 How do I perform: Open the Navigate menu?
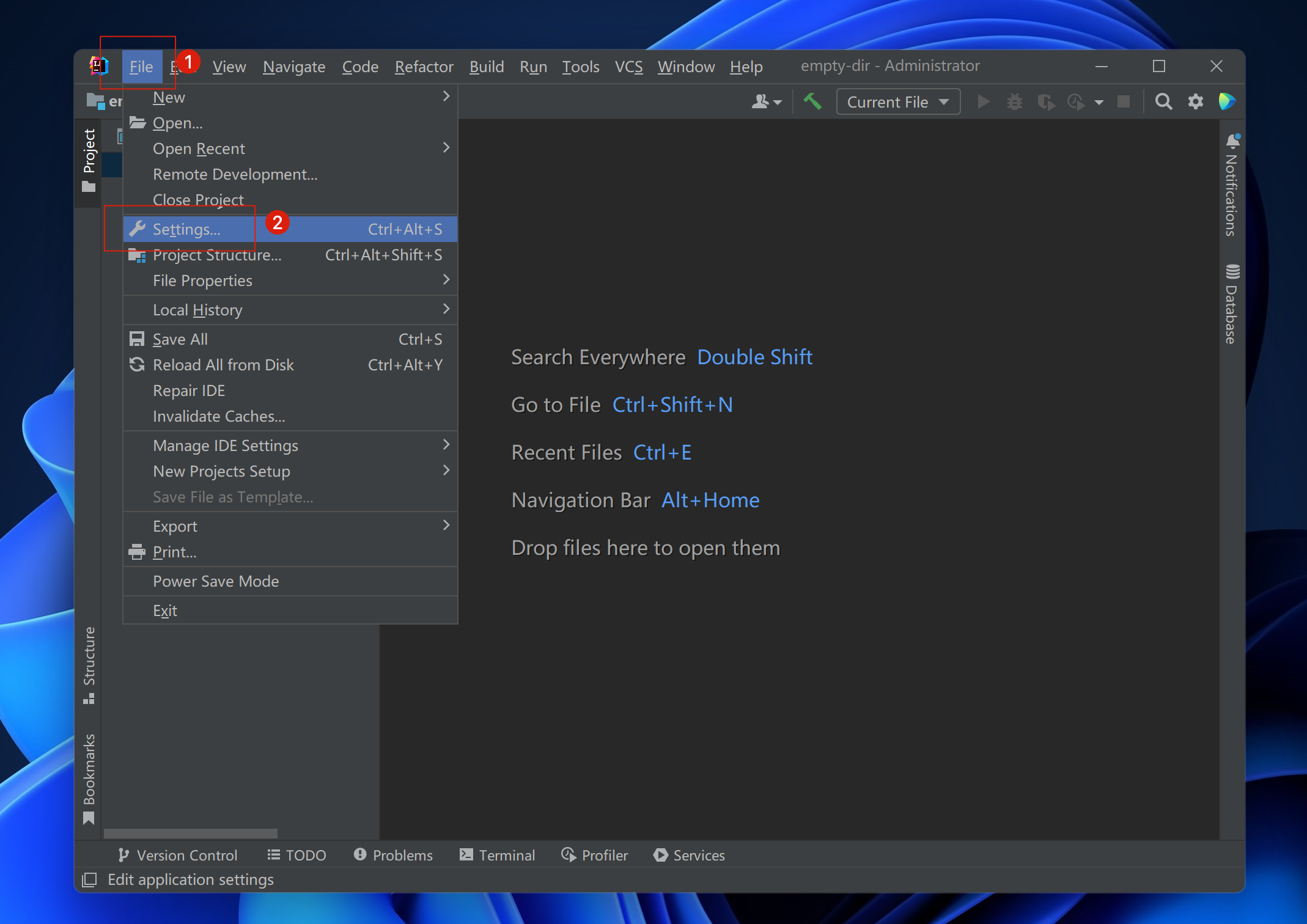point(294,67)
